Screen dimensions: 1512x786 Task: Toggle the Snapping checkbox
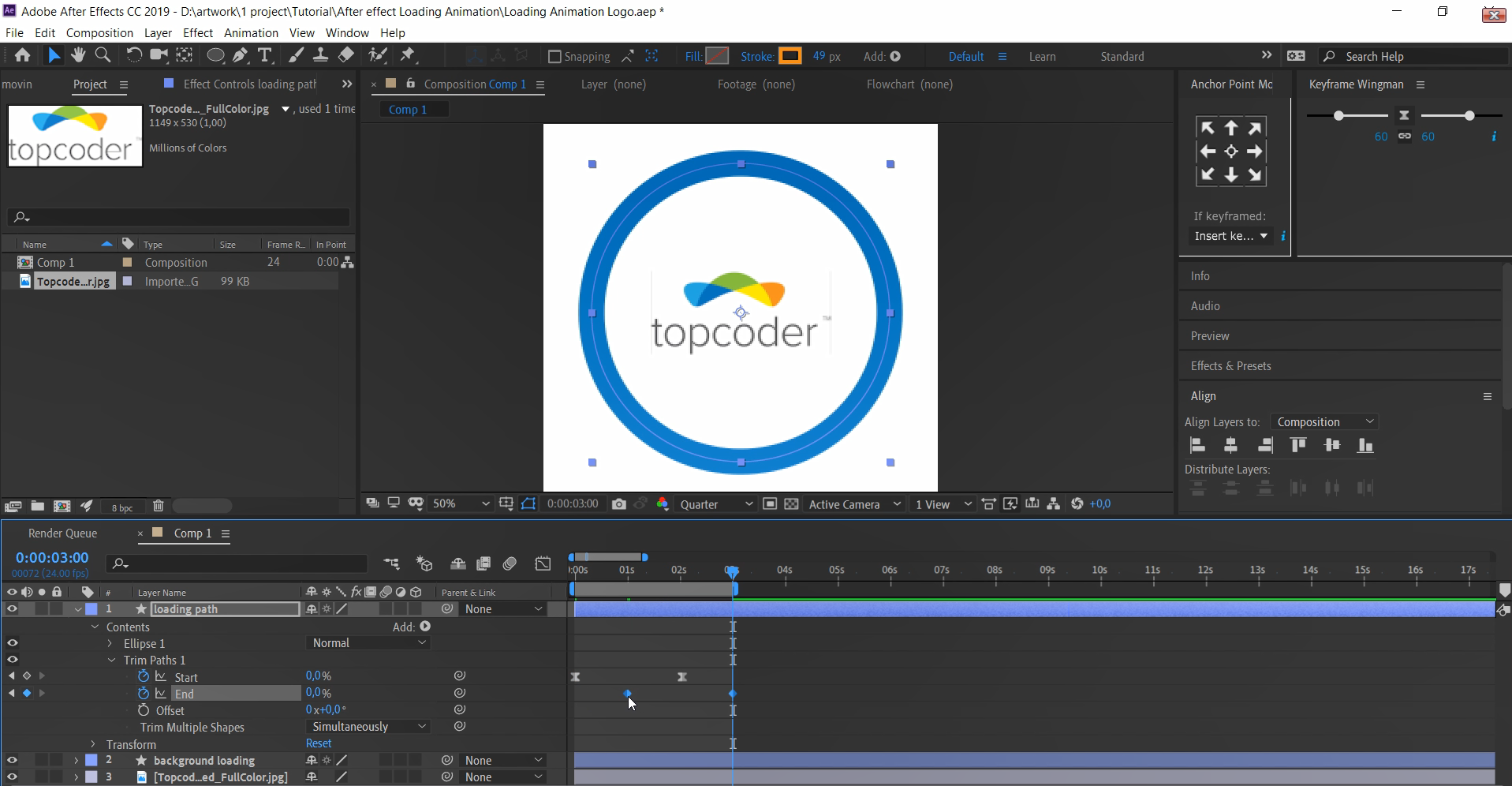[554, 56]
